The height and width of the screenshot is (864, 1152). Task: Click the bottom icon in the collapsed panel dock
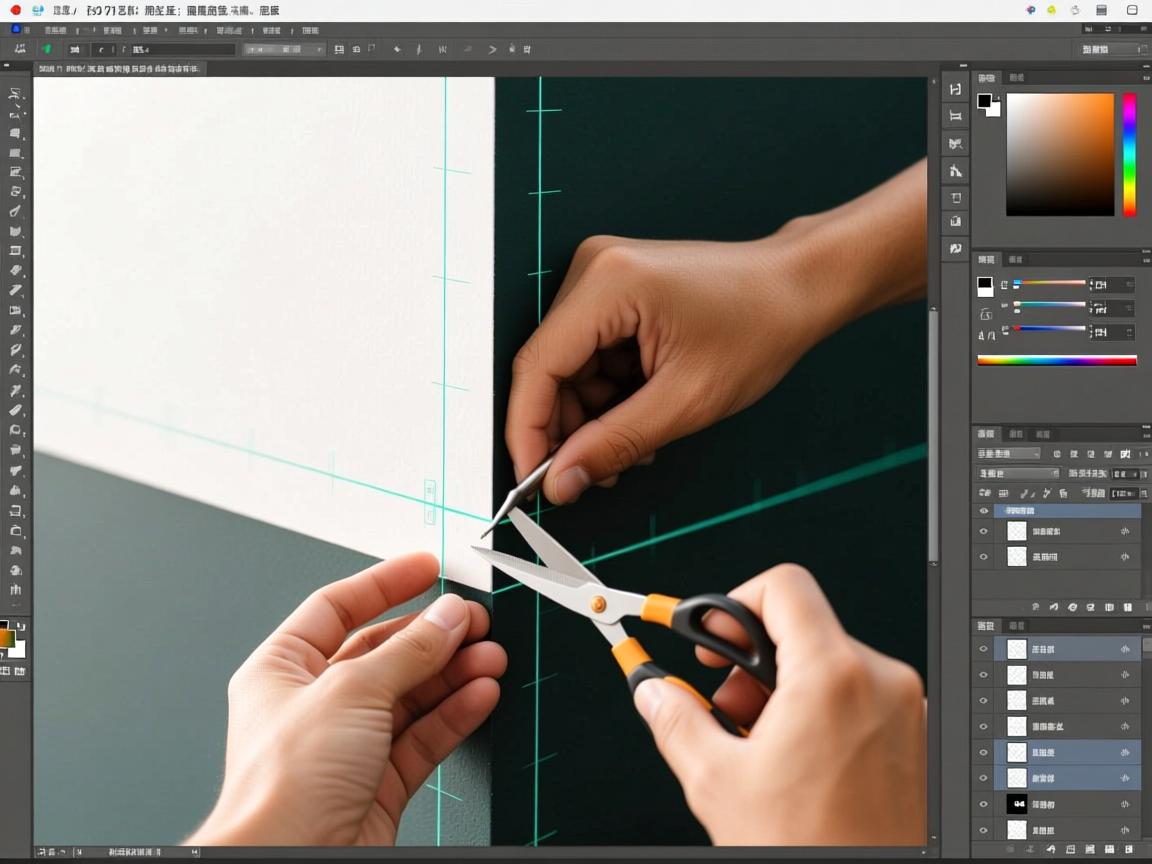click(x=956, y=248)
